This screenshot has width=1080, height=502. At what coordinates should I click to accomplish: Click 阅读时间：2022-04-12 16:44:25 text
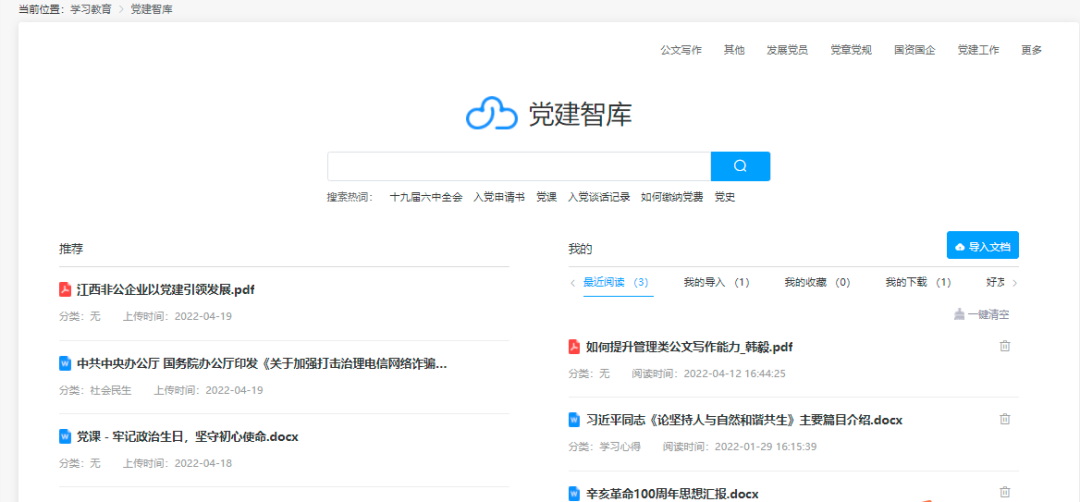709,374
